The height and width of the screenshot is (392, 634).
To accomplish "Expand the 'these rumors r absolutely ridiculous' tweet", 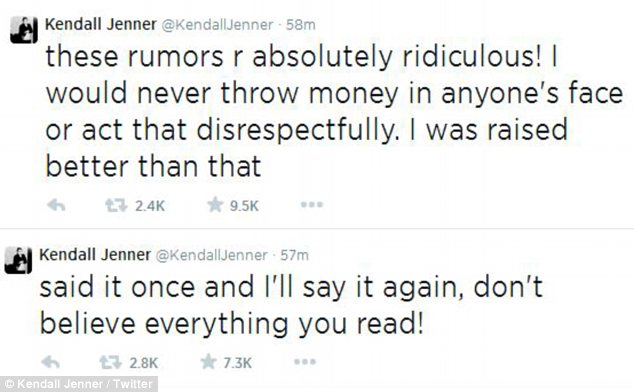I will [x=334, y=111].
